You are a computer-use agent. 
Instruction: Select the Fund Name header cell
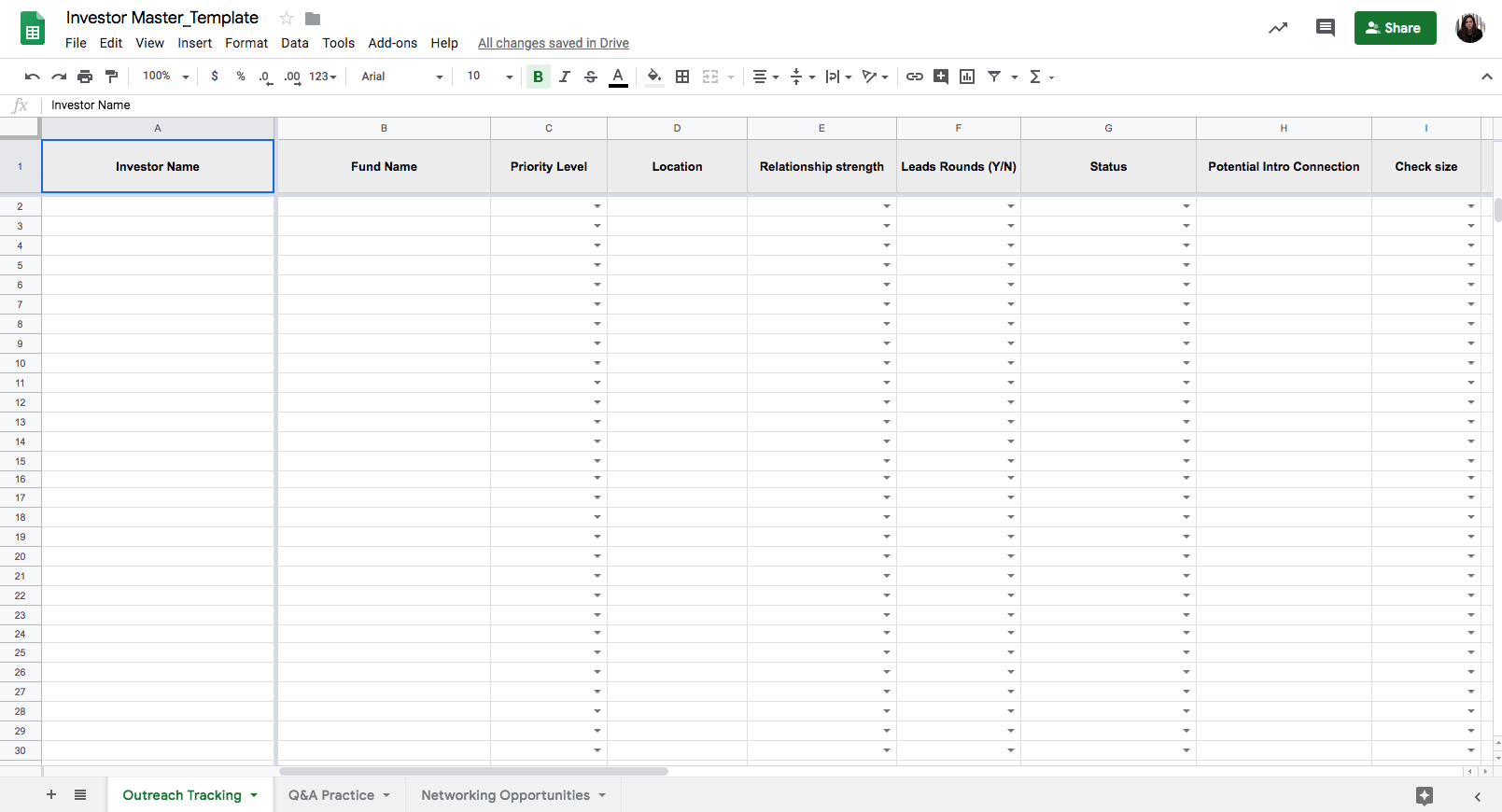pos(384,166)
